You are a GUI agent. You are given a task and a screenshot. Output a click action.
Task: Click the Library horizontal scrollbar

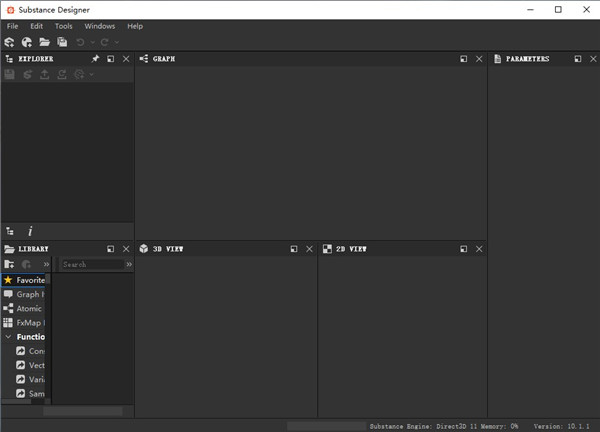82,411
